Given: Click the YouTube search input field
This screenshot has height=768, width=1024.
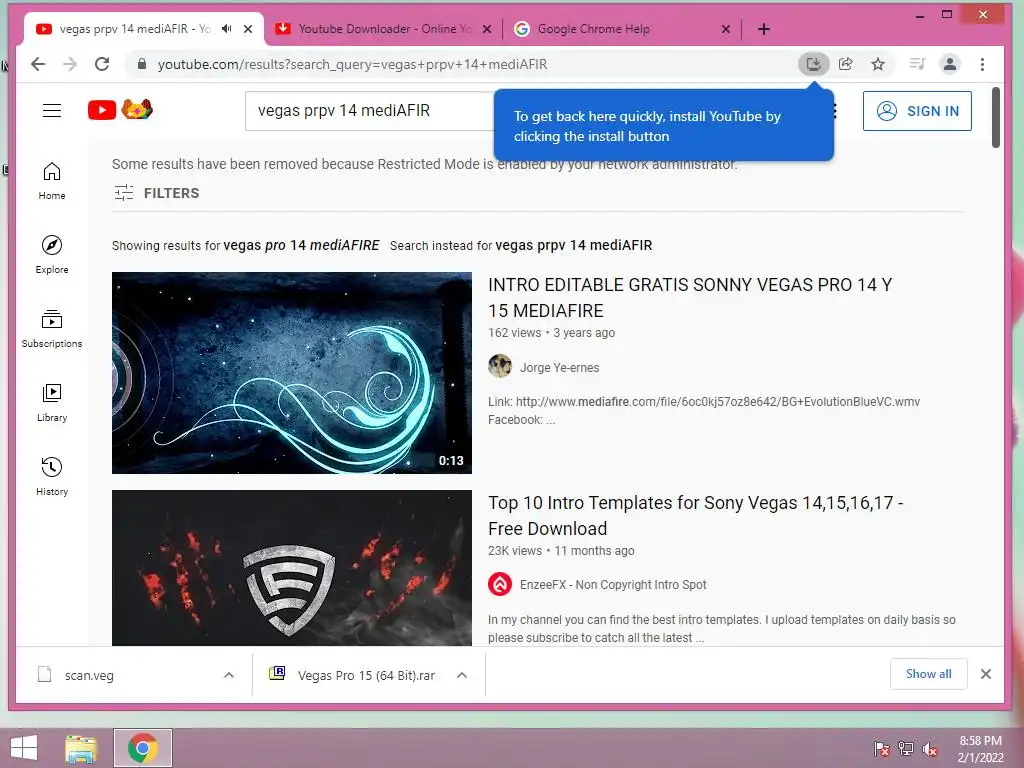Looking at the screenshot, I should pos(370,111).
